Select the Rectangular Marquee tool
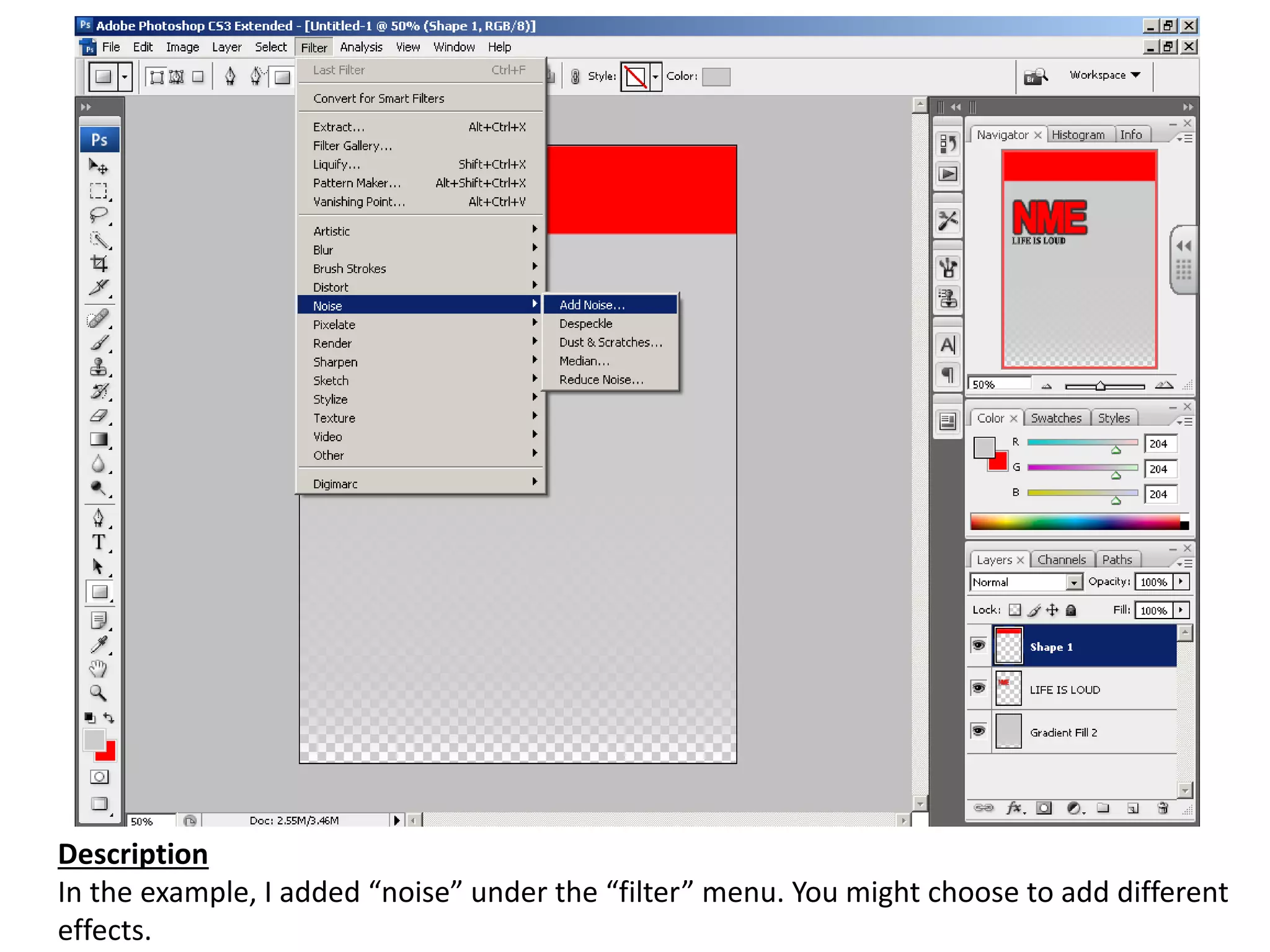 [98, 191]
